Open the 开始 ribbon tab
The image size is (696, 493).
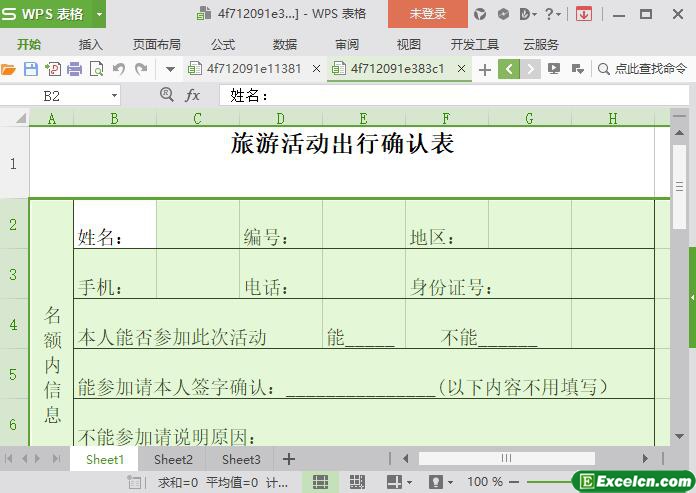click(x=29, y=44)
